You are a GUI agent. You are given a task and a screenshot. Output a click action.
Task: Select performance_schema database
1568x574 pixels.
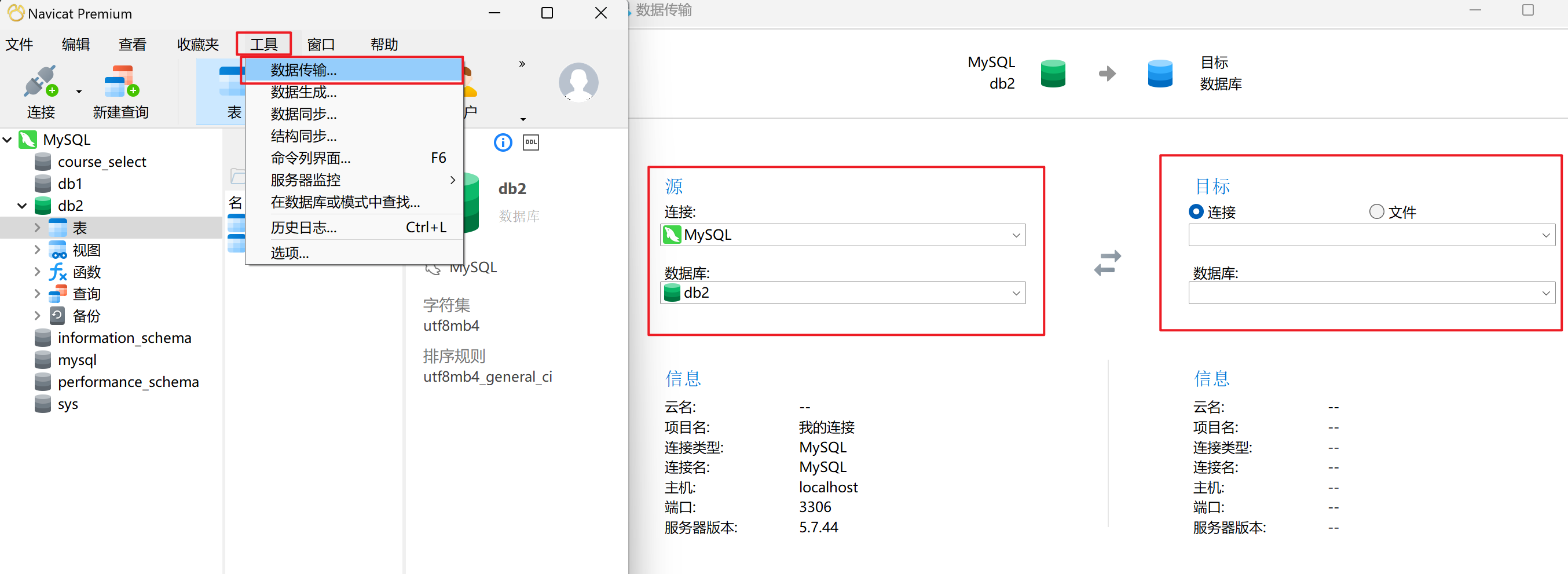tap(128, 382)
